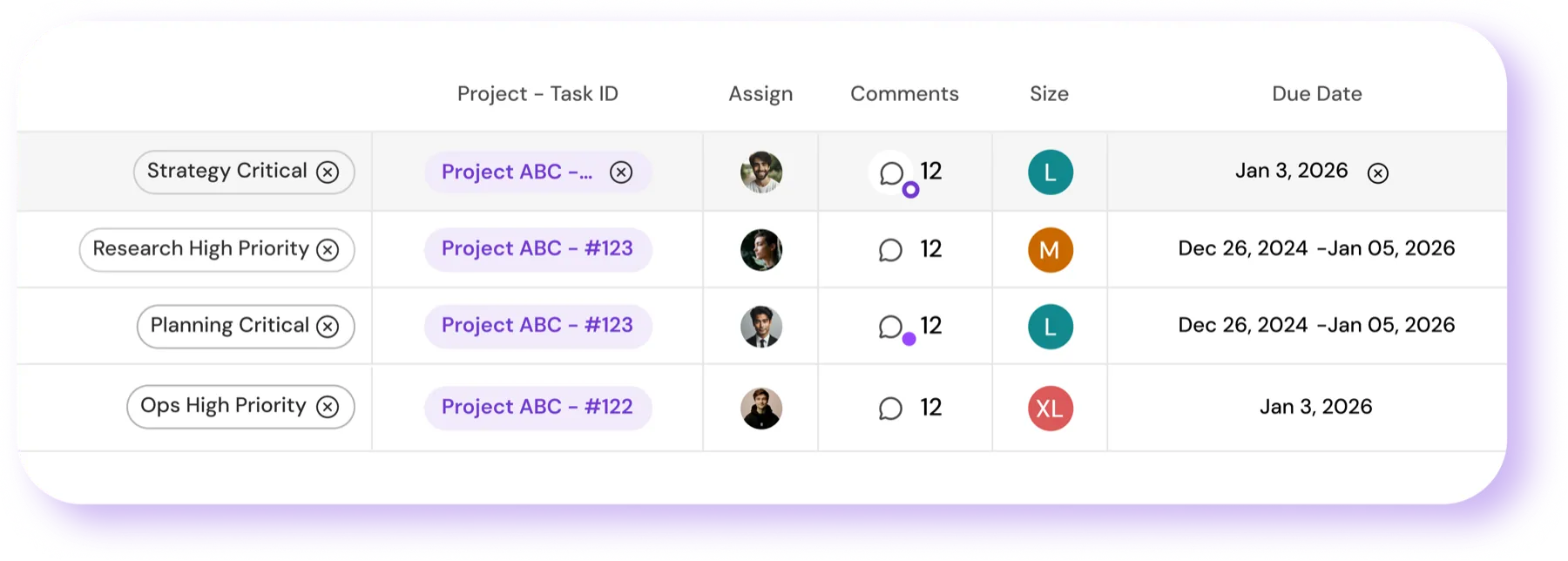Open comments for Planning Critical row
The width and height of the screenshot is (1568, 561).
click(890, 328)
